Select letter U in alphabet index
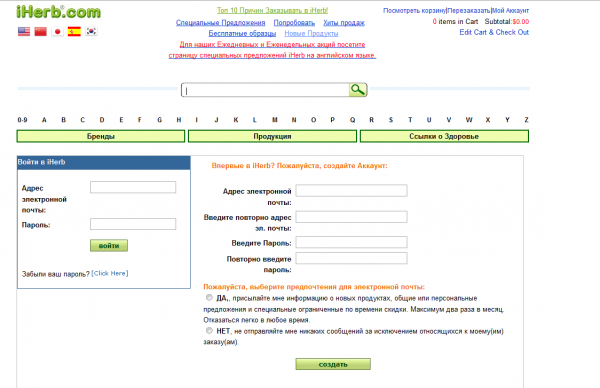 click(x=429, y=120)
